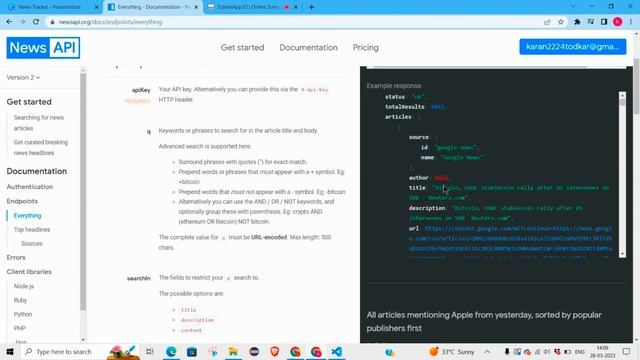This screenshot has width=640, height=360.
Task: Open Client libraries in sidebar
Action: coord(29,272)
